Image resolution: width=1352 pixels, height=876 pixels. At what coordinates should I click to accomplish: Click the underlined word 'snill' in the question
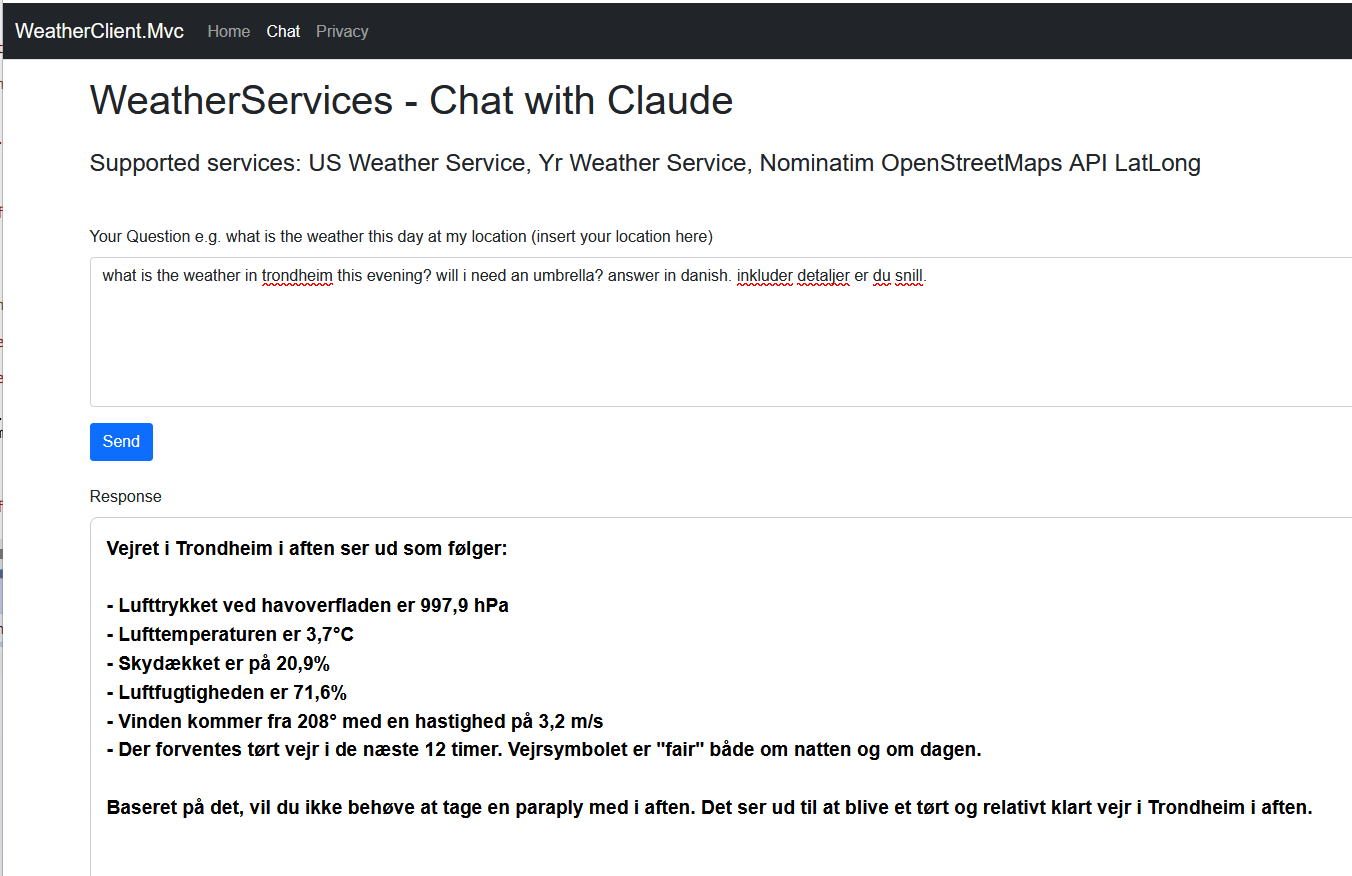(909, 276)
